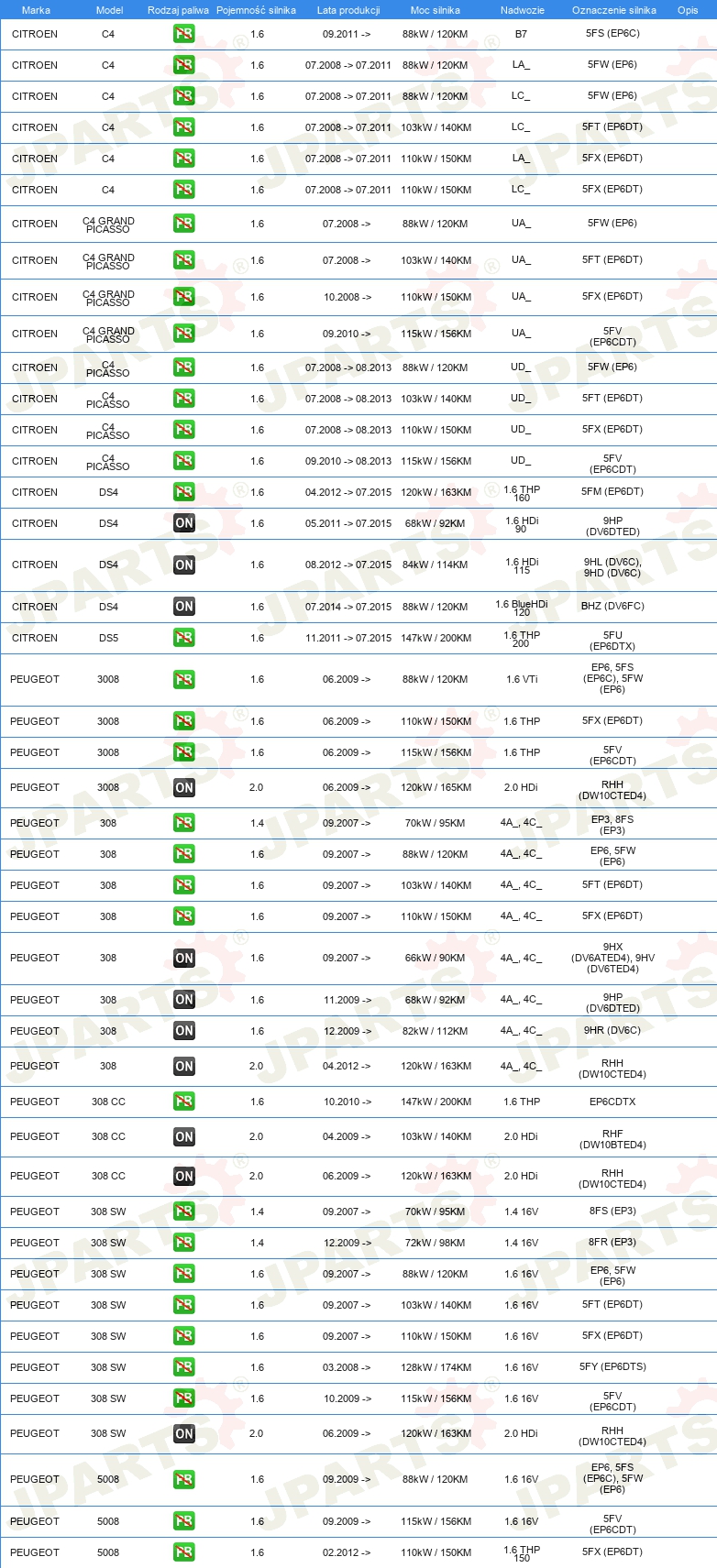Click the engine code 5FS (EP6C)
This screenshot has height=1568, width=717.
pos(612,33)
